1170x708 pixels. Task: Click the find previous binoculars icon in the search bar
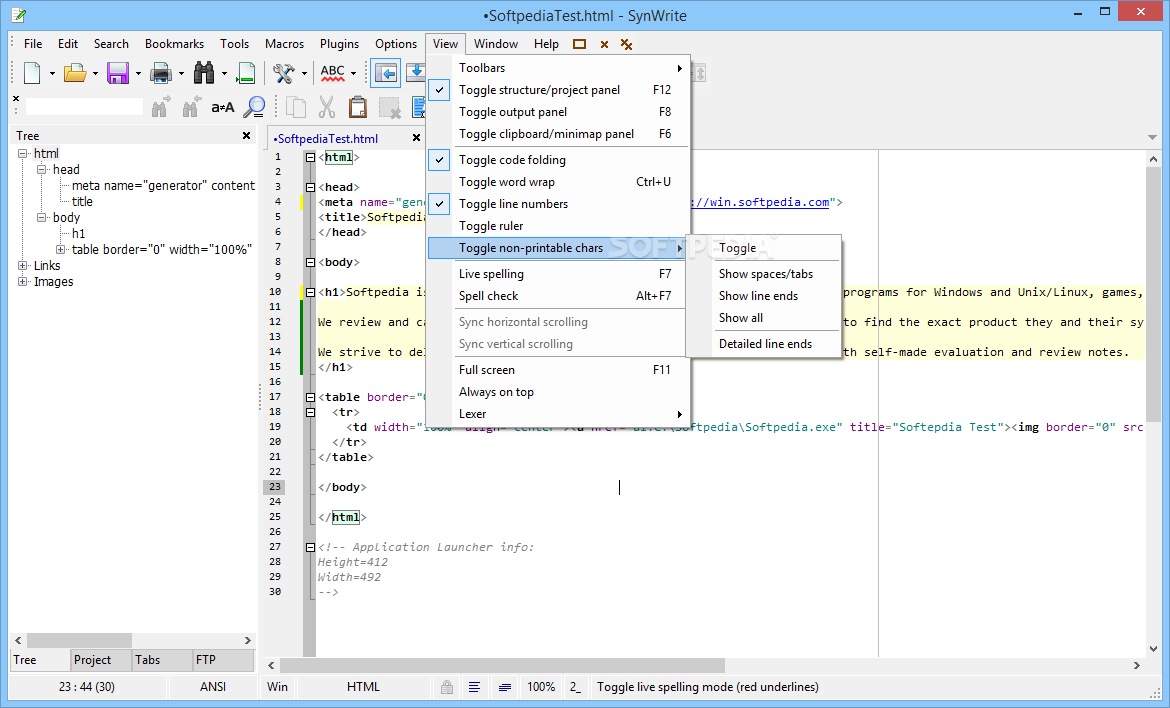coord(192,107)
